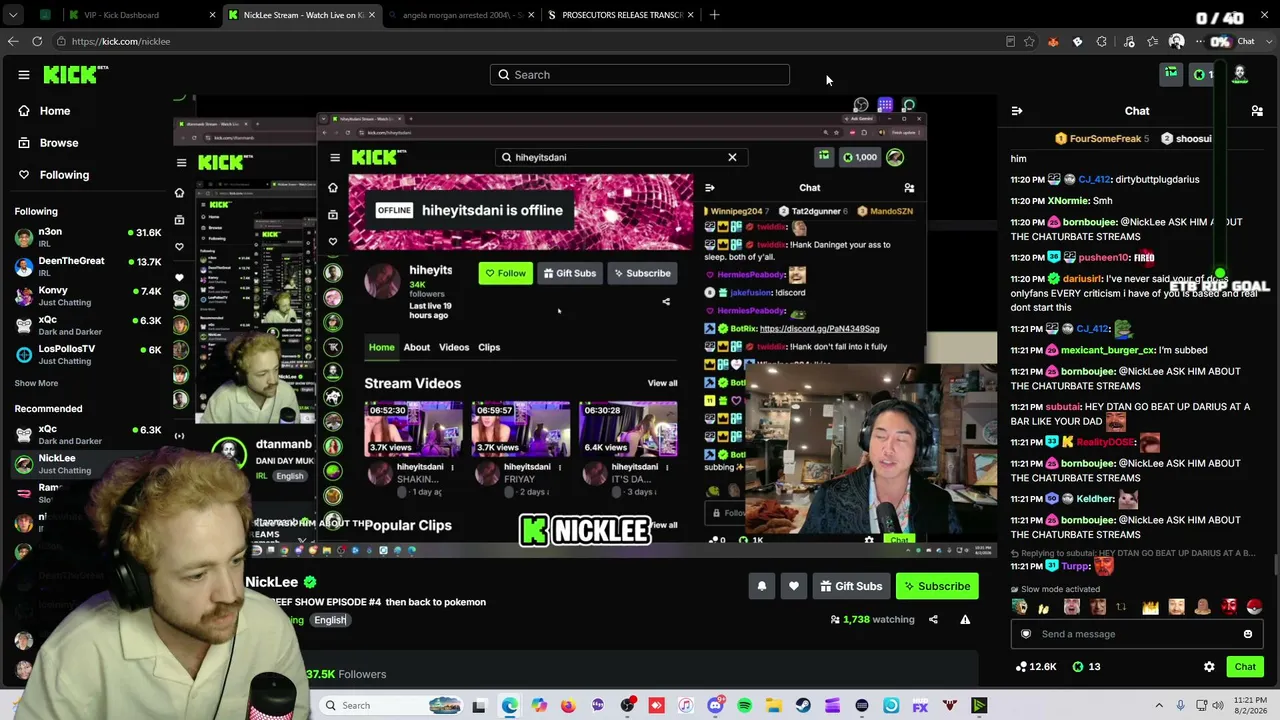
Task: Open the channel points balance showing 12.6K
Action: pyautogui.click(x=1035, y=667)
